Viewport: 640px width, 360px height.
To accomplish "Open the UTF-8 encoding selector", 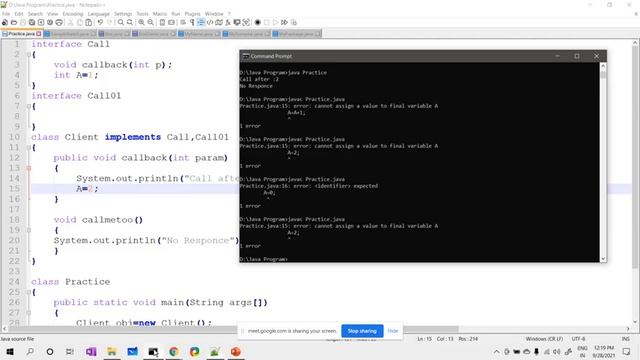I will [578, 339].
